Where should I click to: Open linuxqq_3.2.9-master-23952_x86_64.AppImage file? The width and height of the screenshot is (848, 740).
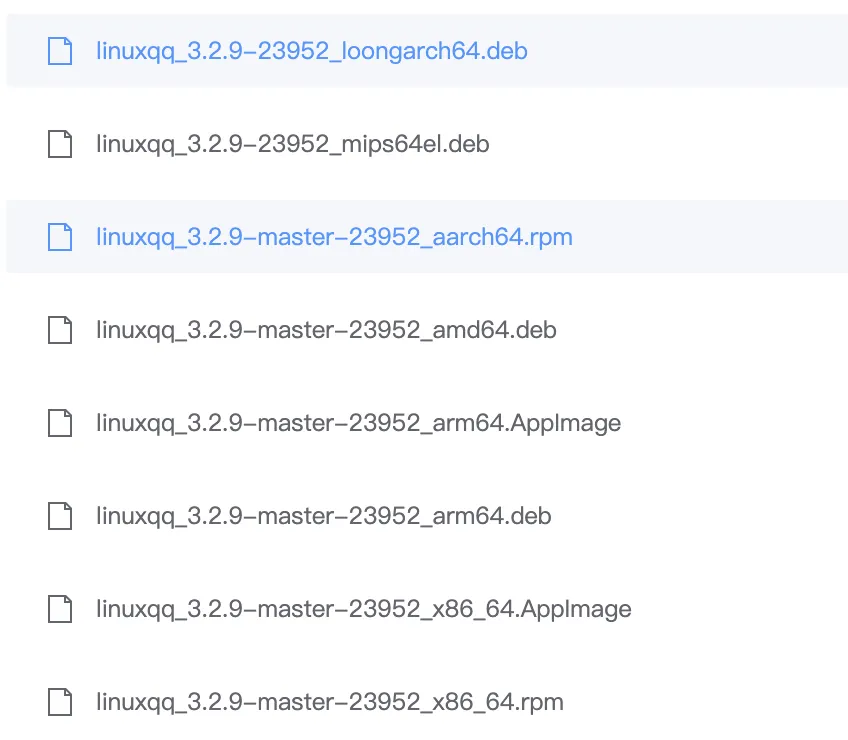pyautogui.click(x=363, y=610)
